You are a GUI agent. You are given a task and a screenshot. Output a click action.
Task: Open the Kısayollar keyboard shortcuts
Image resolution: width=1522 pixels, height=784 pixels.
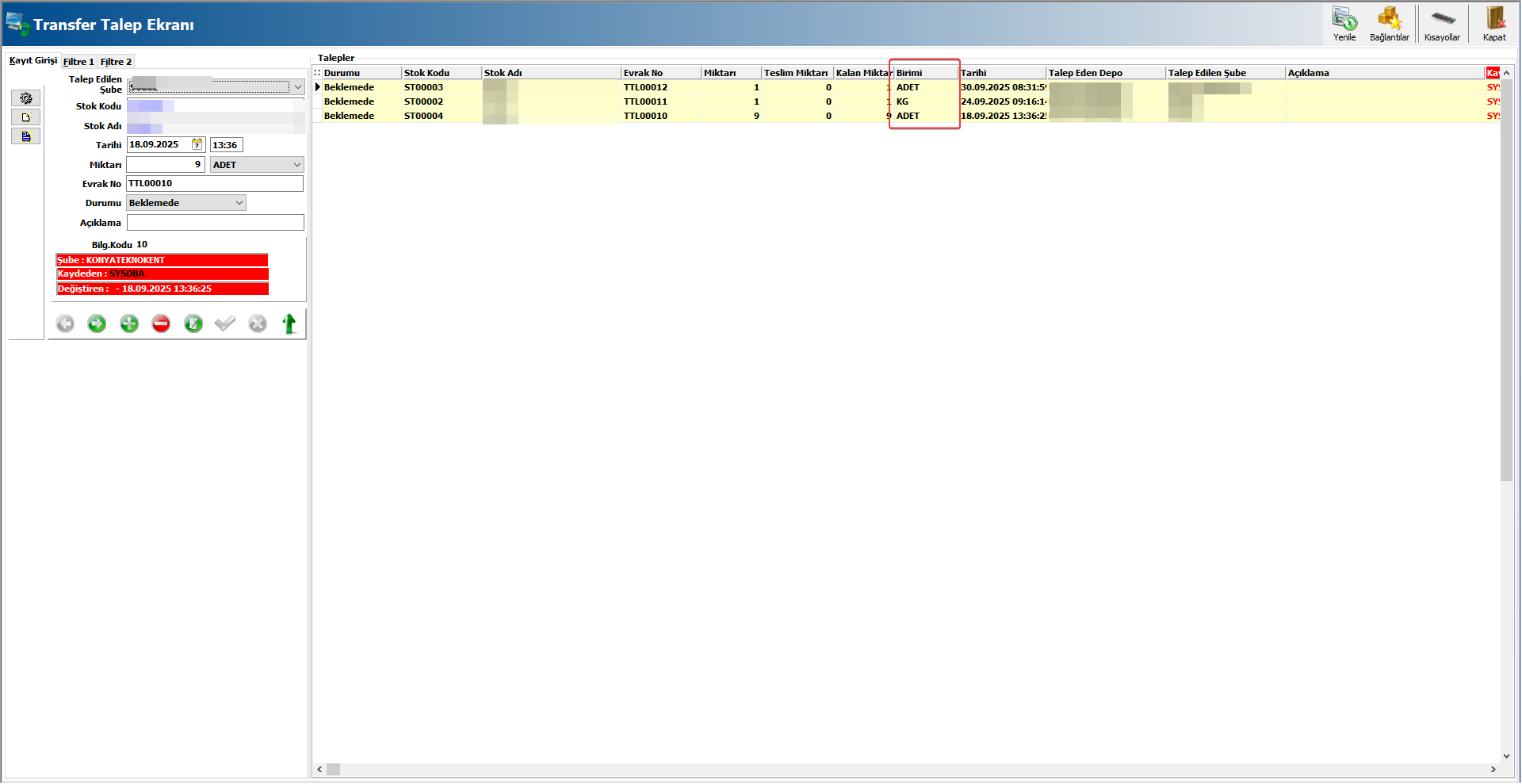(x=1442, y=24)
